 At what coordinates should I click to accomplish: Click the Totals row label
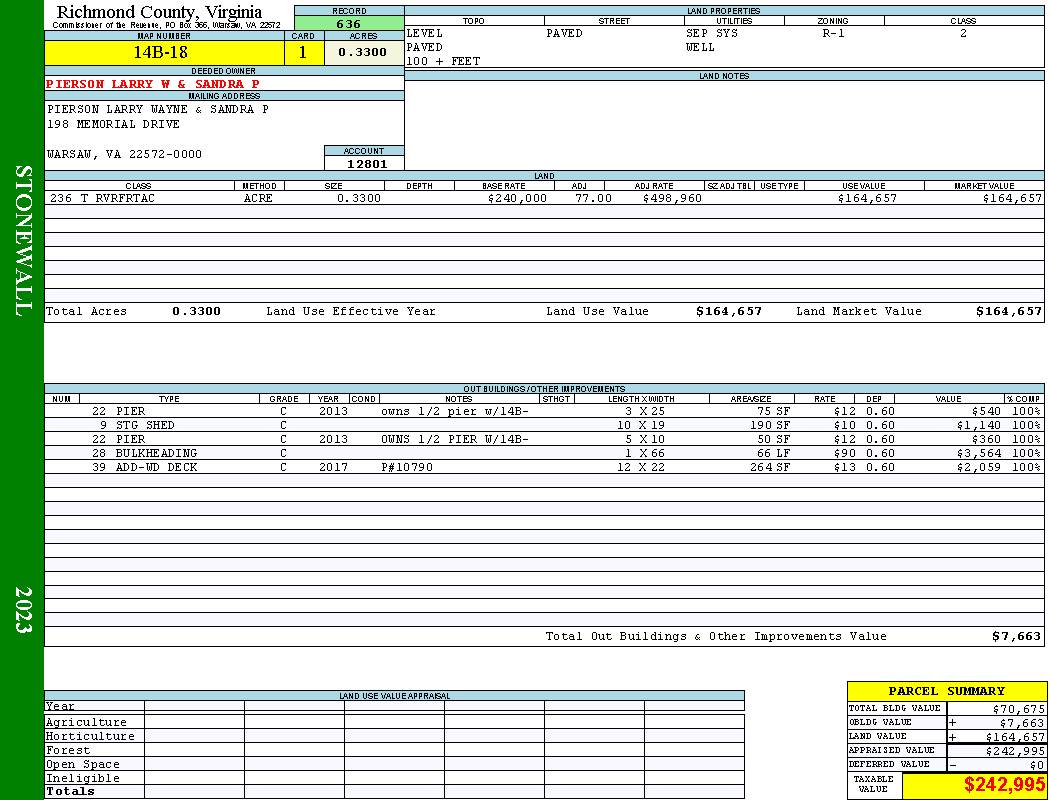[x=70, y=791]
